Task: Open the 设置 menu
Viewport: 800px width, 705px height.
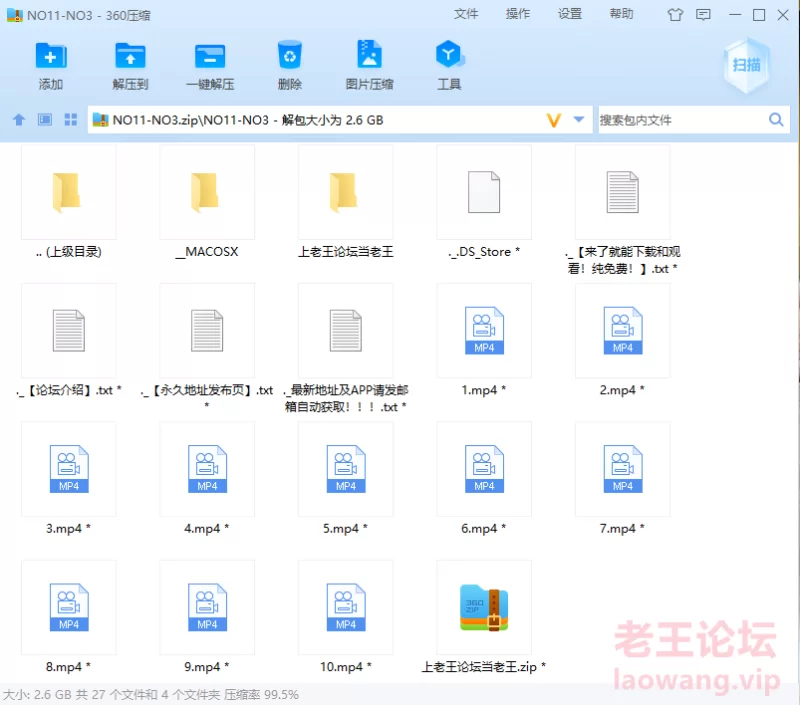Action: coord(570,14)
